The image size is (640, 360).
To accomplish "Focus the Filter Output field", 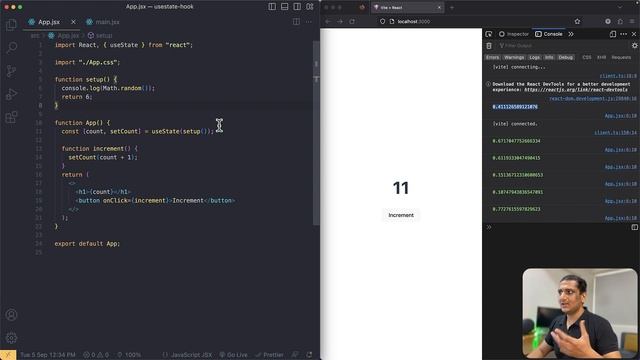I will [563, 46].
